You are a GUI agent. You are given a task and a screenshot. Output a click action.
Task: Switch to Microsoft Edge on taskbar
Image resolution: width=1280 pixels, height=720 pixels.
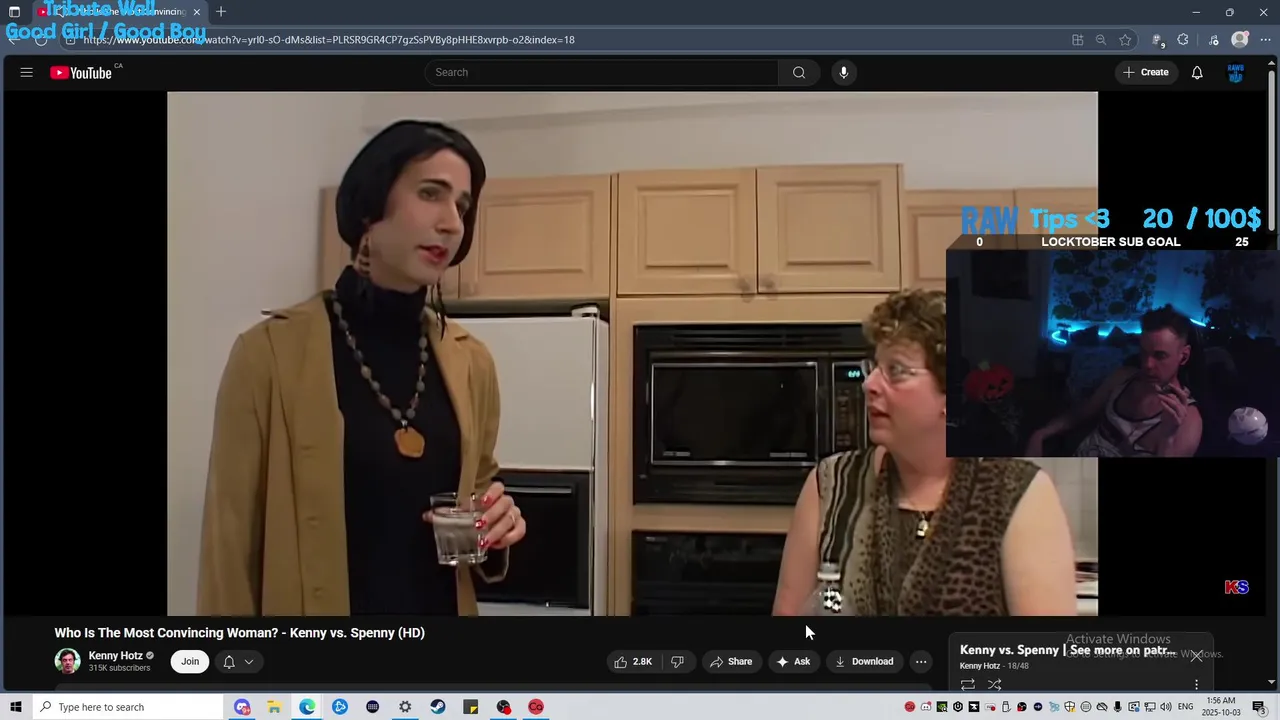307,707
